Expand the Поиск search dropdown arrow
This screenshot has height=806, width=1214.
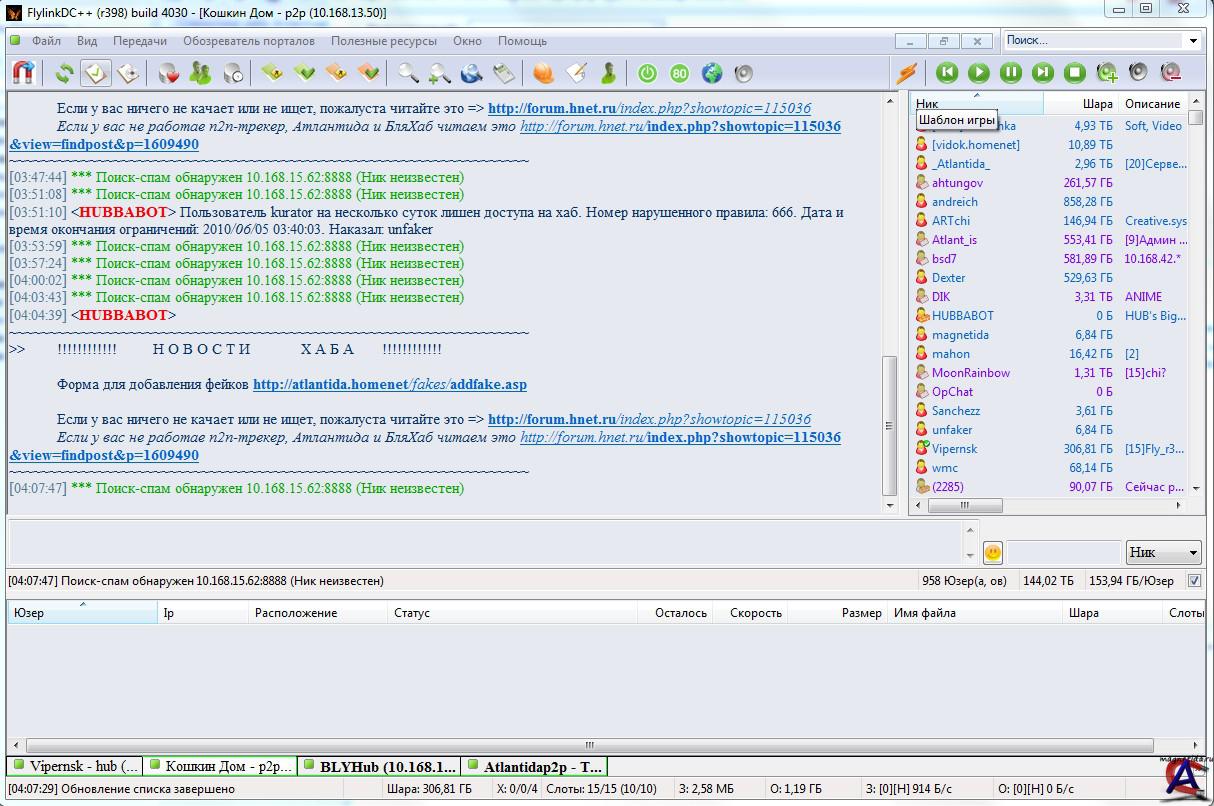[1193, 41]
